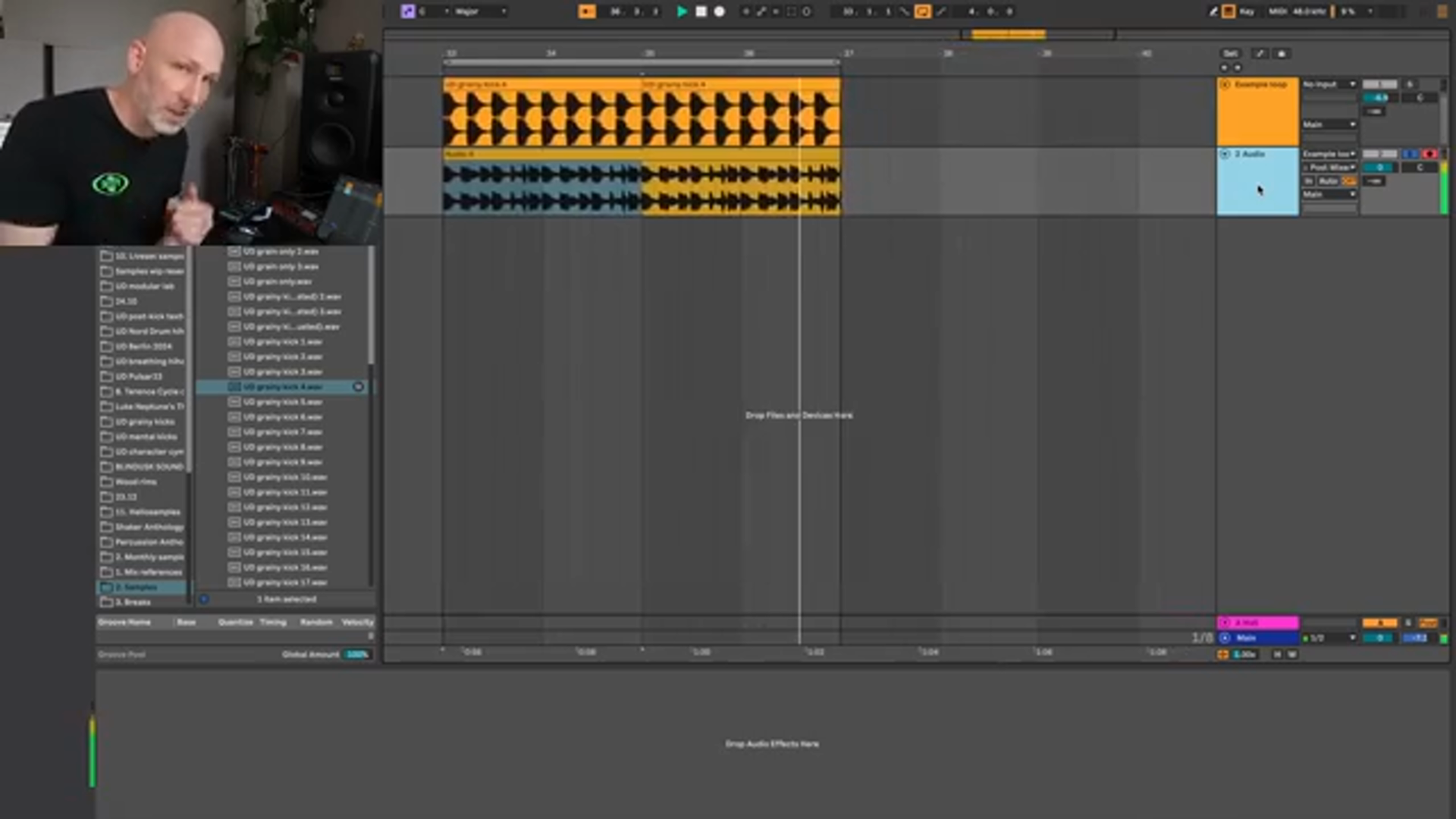
Task: Open the Main output dropdown on 2 Audio
Action: (x=1329, y=195)
